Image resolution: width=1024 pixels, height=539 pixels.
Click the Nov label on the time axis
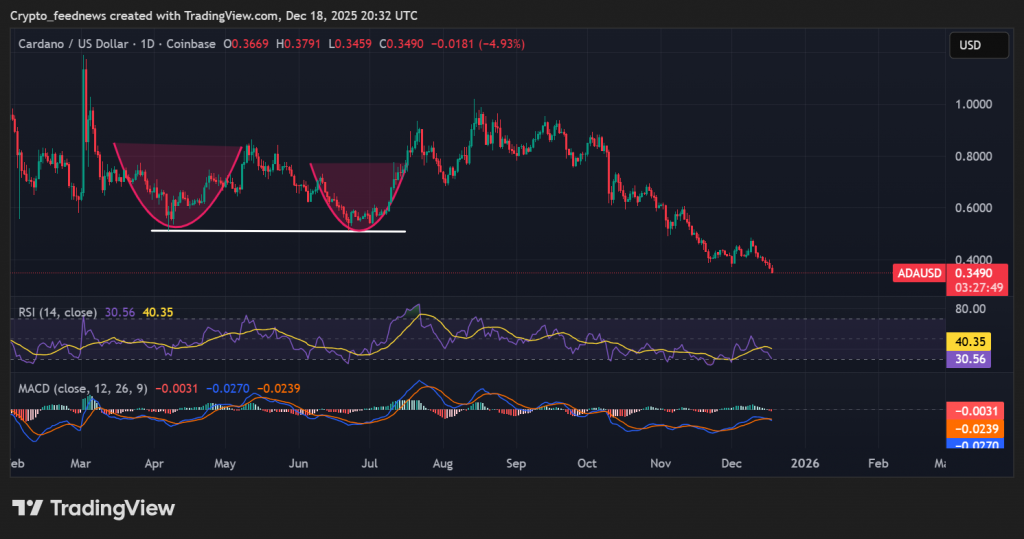pos(660,463)
